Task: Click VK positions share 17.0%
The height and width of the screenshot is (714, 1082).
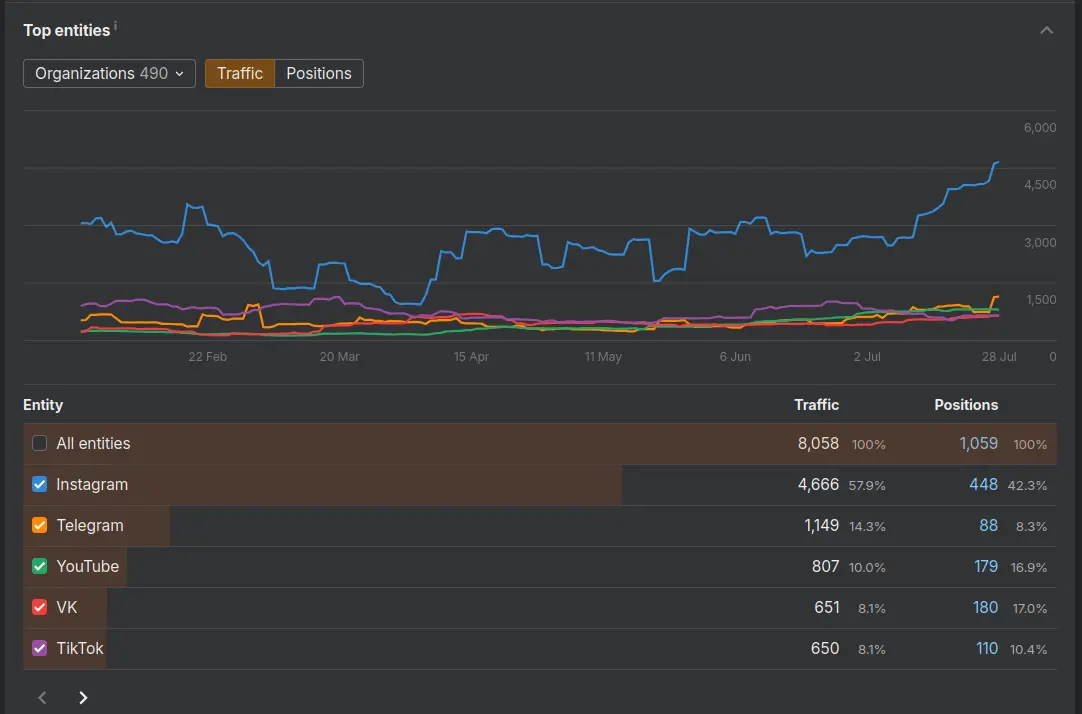Action: click(1030, 608)
